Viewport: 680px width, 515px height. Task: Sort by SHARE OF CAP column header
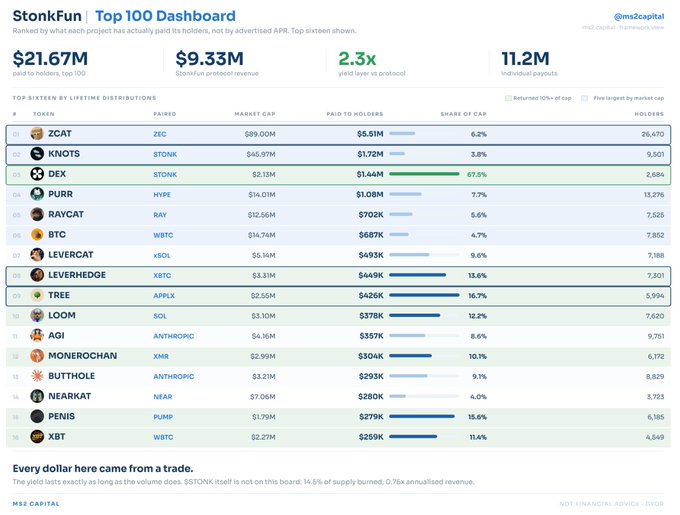coord(463,114)
